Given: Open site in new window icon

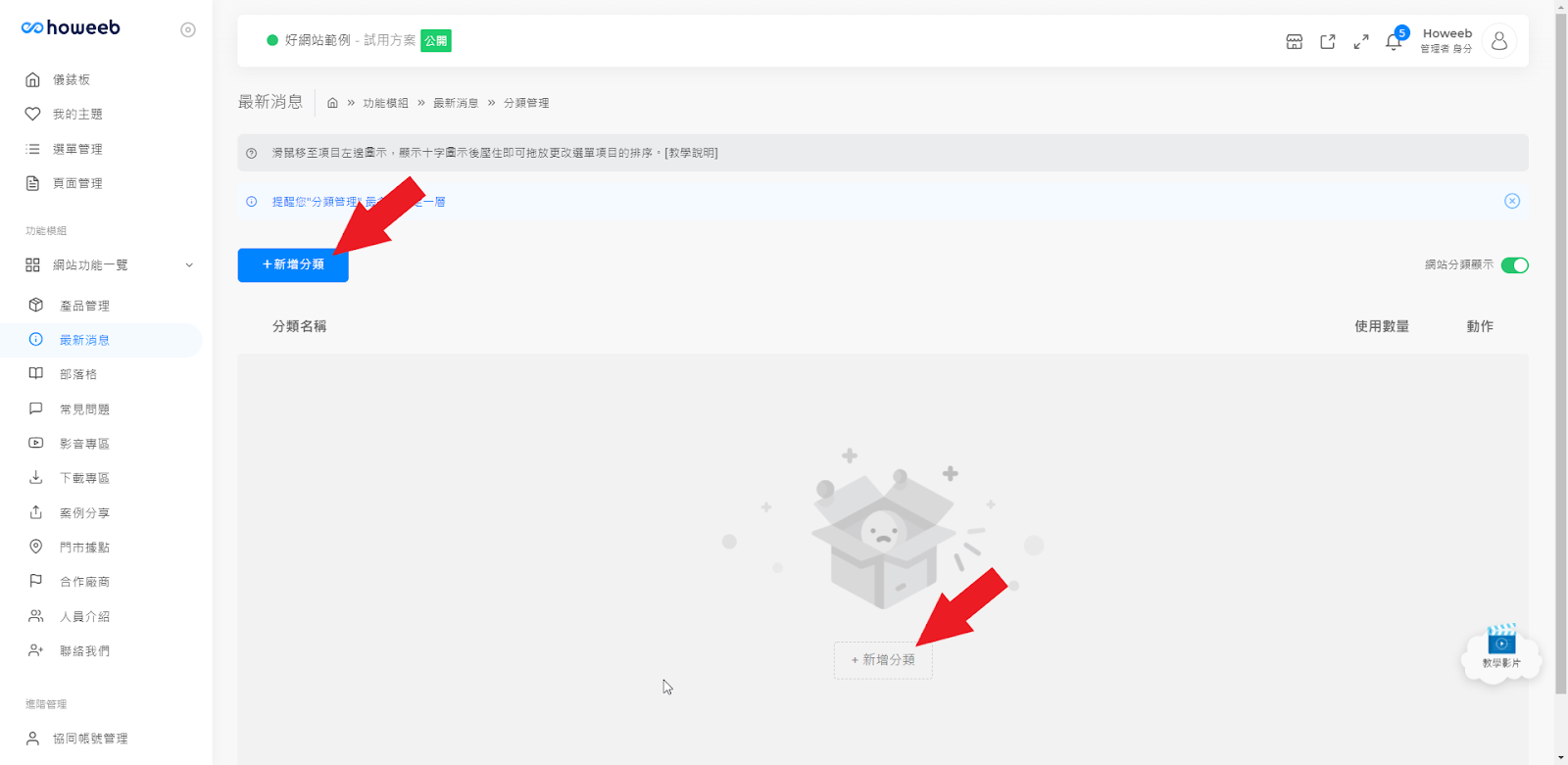Looking at the screenshot, I should click(1328, 42).
